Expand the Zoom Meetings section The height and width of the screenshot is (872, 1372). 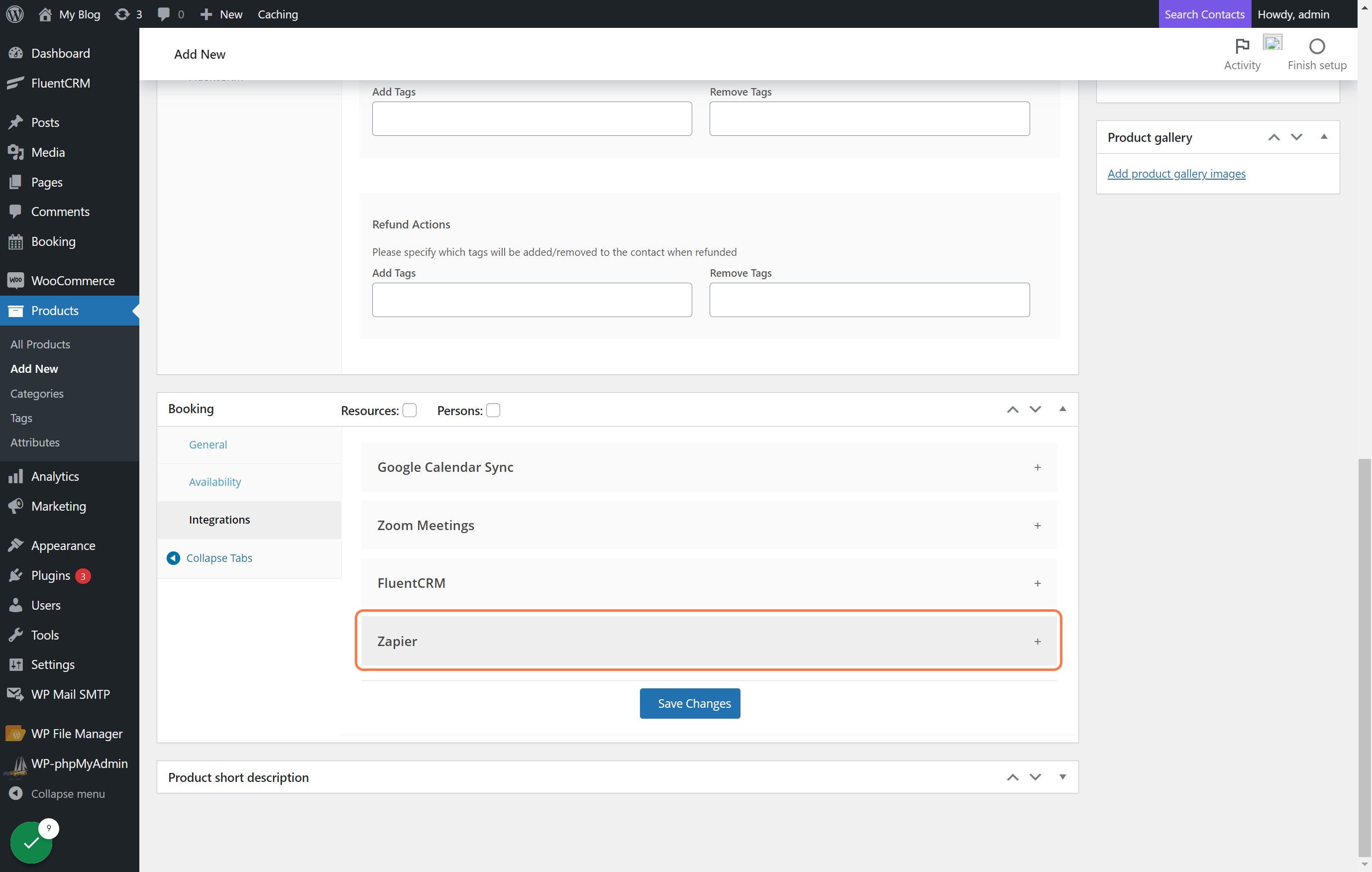click(709, 525)
